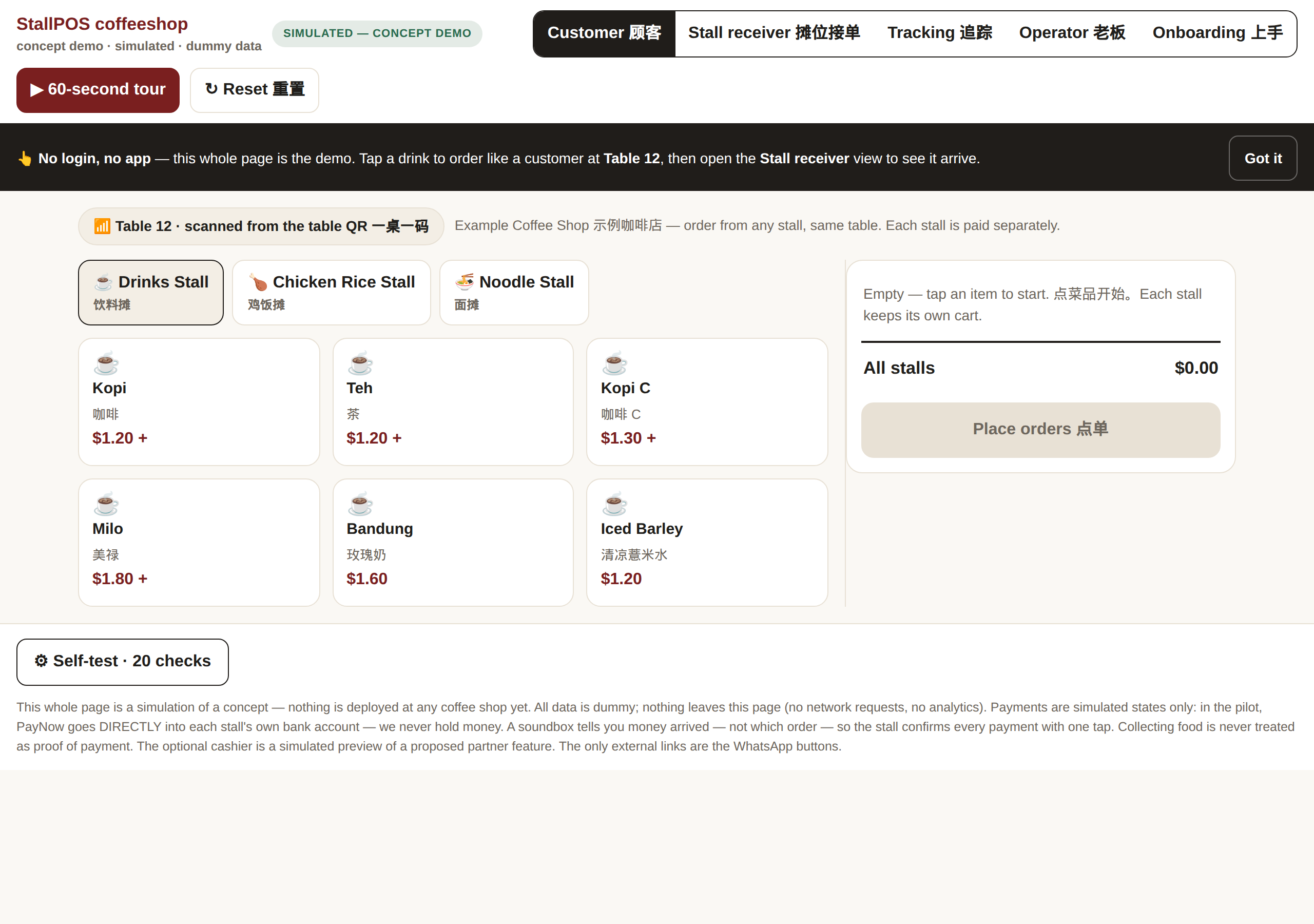The image size is (1314, 924).
Task: Click the Teh cup icon
Action: click(x=360, y=363)
